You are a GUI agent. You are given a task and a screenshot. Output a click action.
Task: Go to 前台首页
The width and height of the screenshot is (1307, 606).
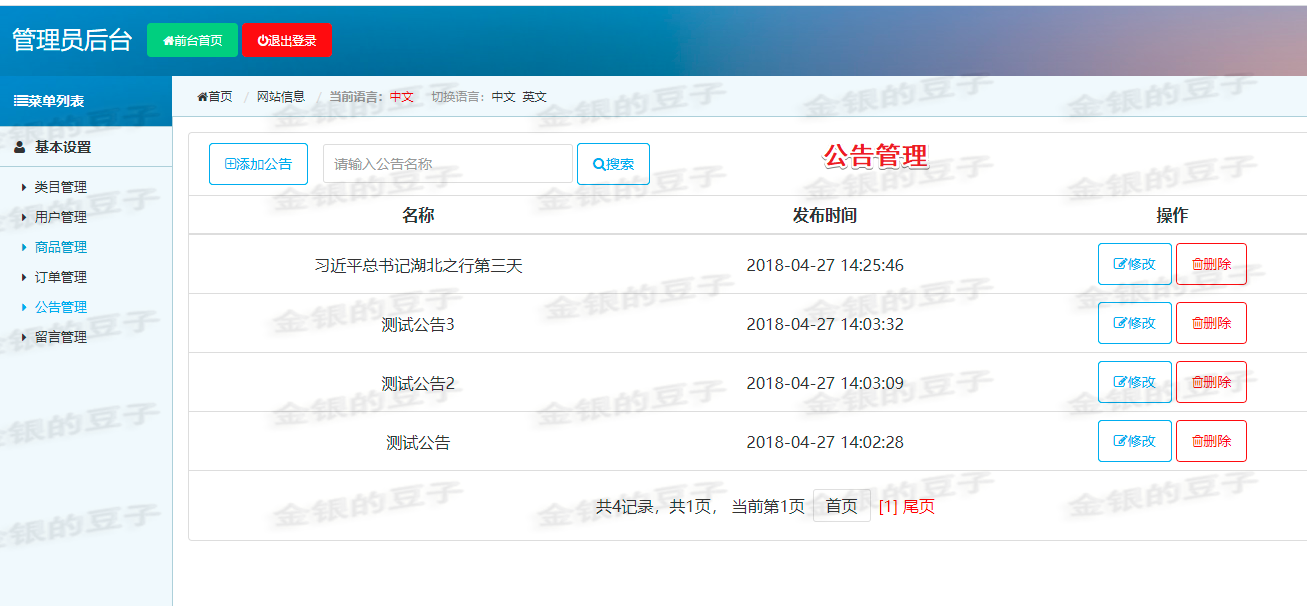[x=192, y=40]
